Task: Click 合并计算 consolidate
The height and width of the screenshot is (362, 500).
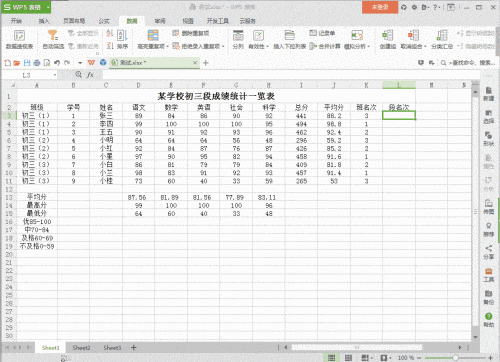Action: pos(325,46)
